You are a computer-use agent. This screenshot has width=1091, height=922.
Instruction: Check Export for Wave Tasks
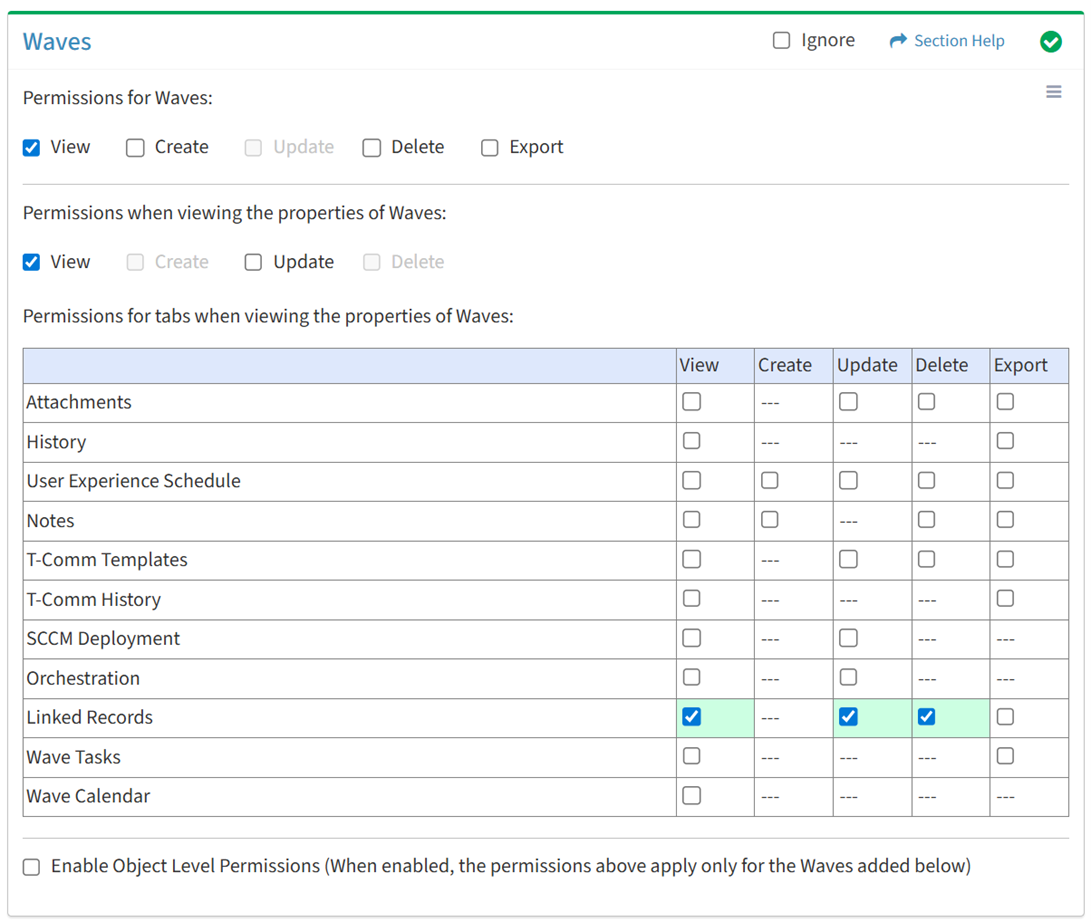pyautogui.click(x=1005, y=756)
